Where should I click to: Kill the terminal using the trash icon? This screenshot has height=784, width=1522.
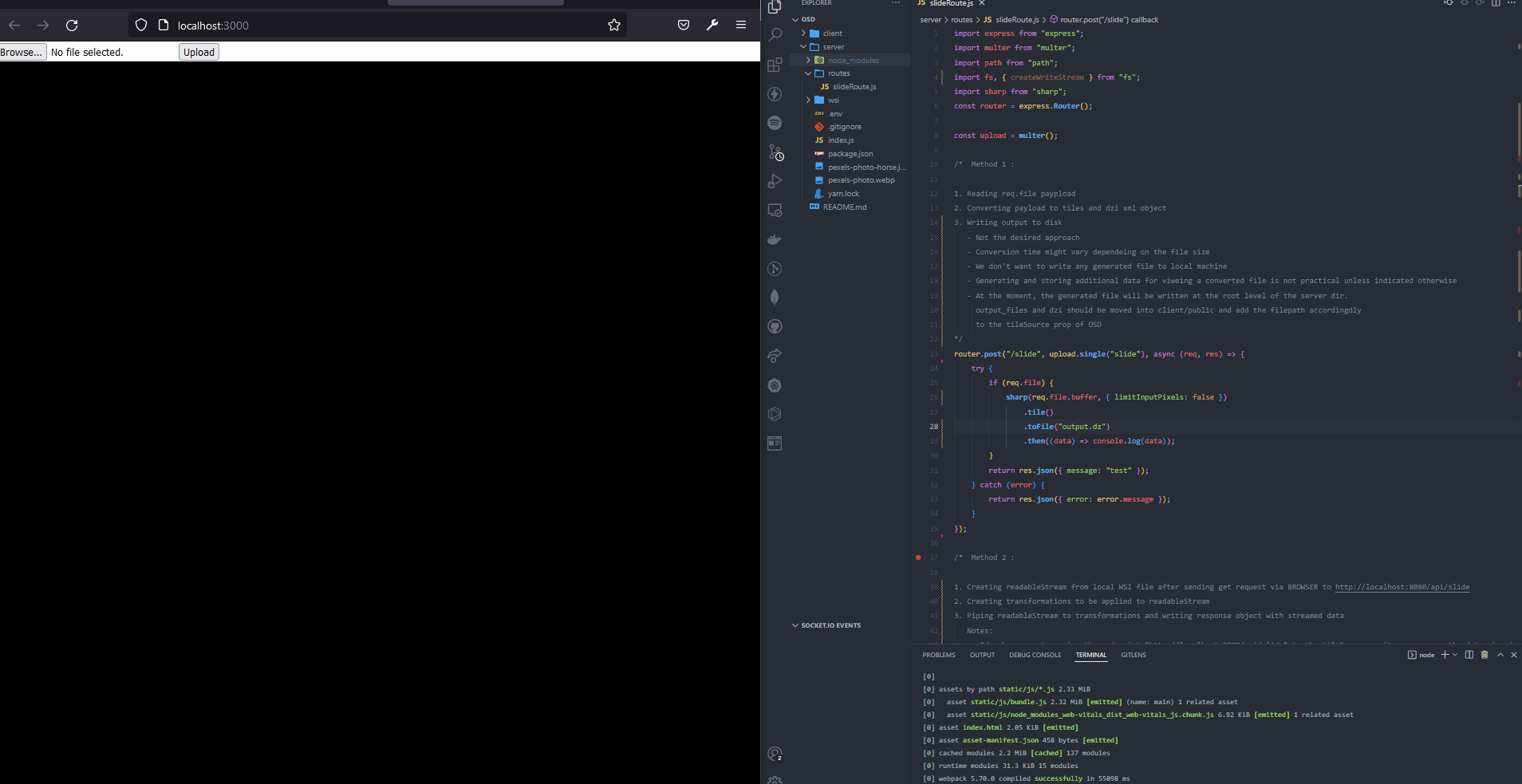1484,655
